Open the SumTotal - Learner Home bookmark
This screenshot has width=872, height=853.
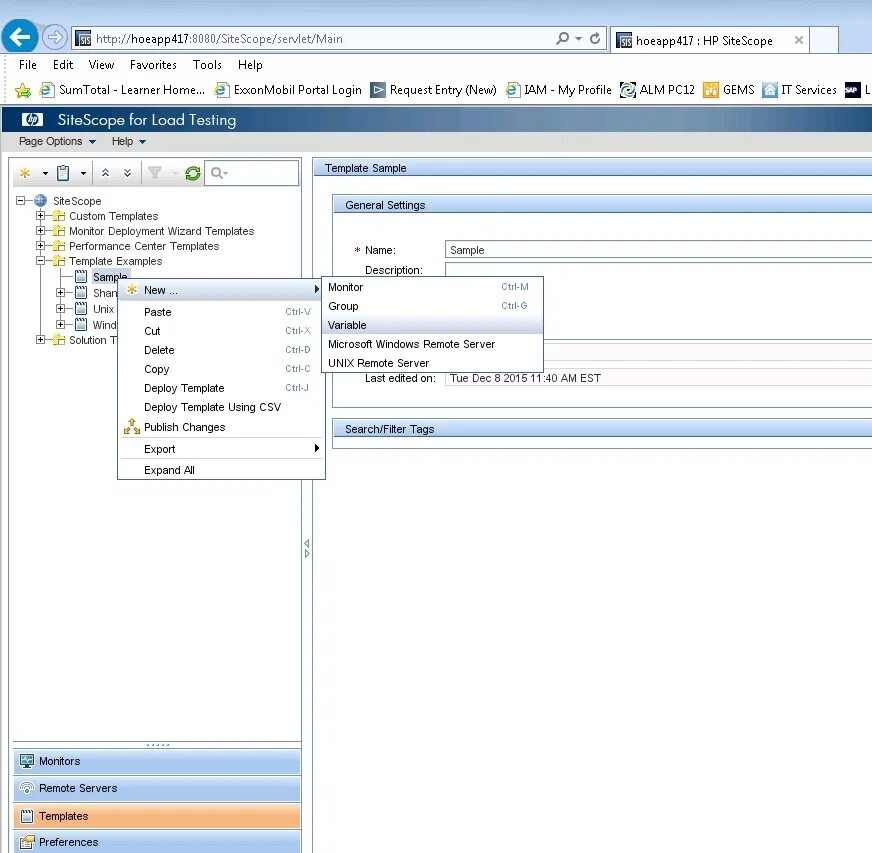tap(123, 90)
